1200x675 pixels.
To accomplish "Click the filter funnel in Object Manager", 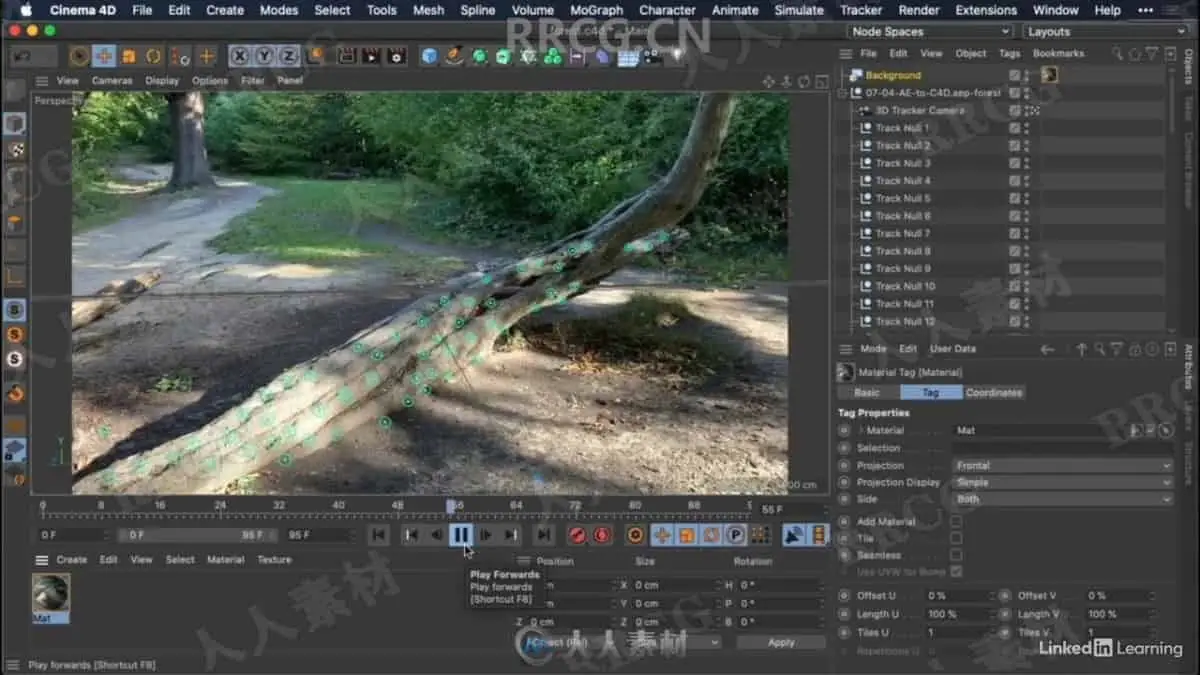I will pyautogui.click(x=1151, y=53).
